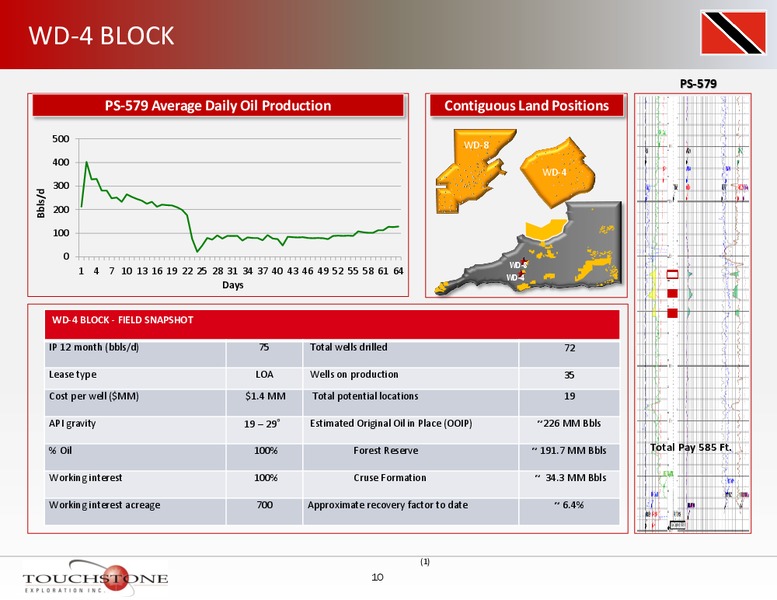The image size is (777, 600).
Task: Click the empty red perforation marker on well log
Action: [x=672, y=274]
